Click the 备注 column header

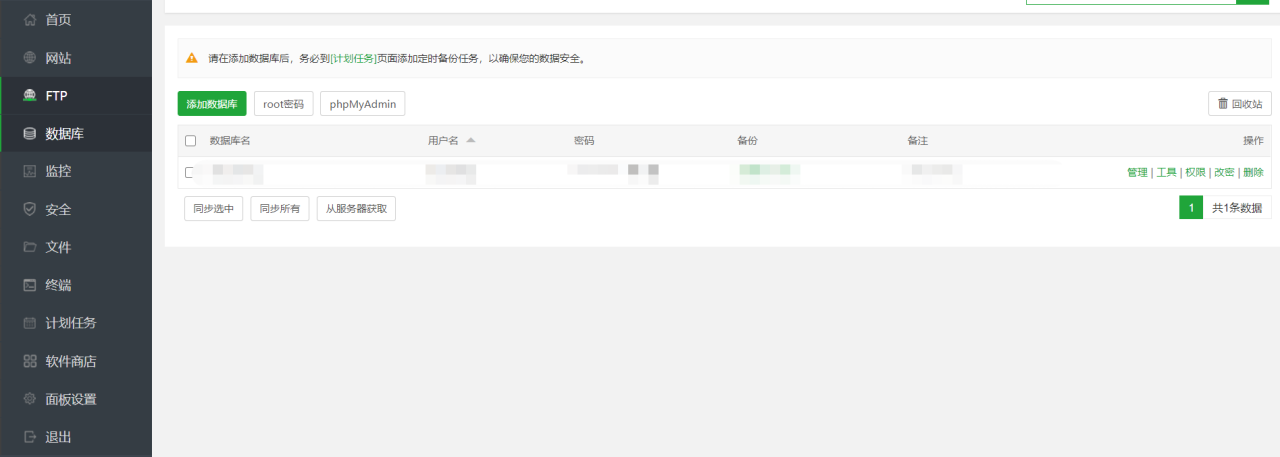click(918, 141)
